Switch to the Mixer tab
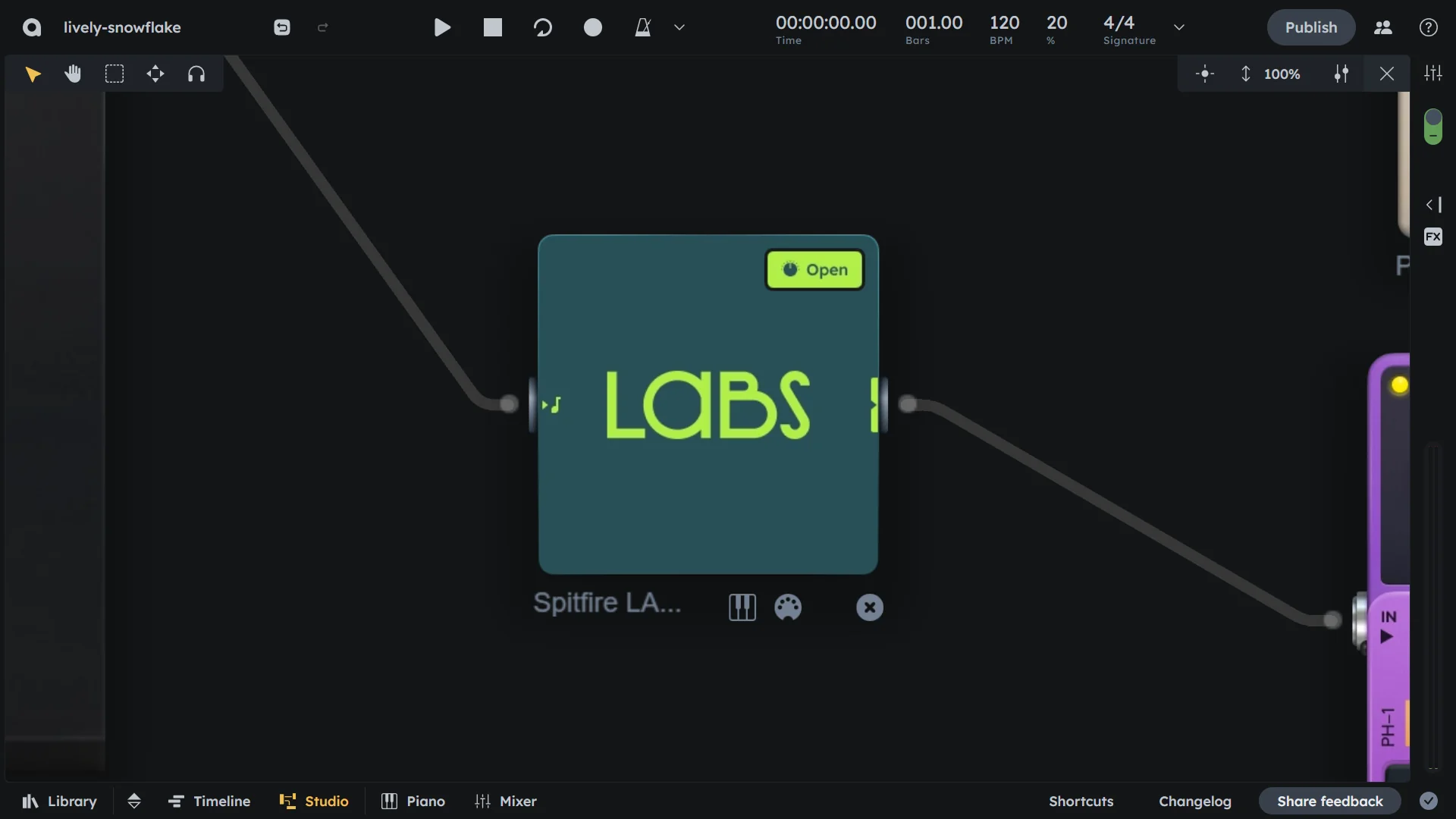Screen dimensions: 1456x819 click(506, 801)
